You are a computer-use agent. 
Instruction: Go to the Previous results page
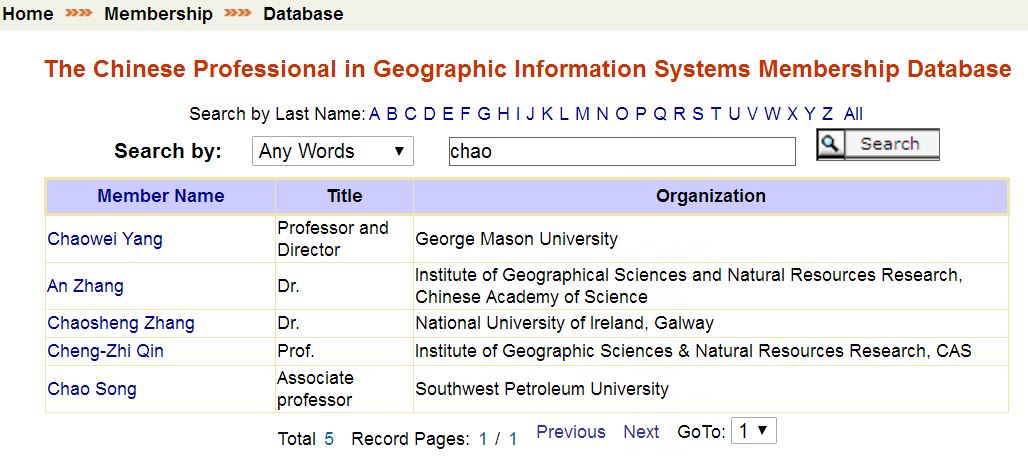click(x=570, y=432)
